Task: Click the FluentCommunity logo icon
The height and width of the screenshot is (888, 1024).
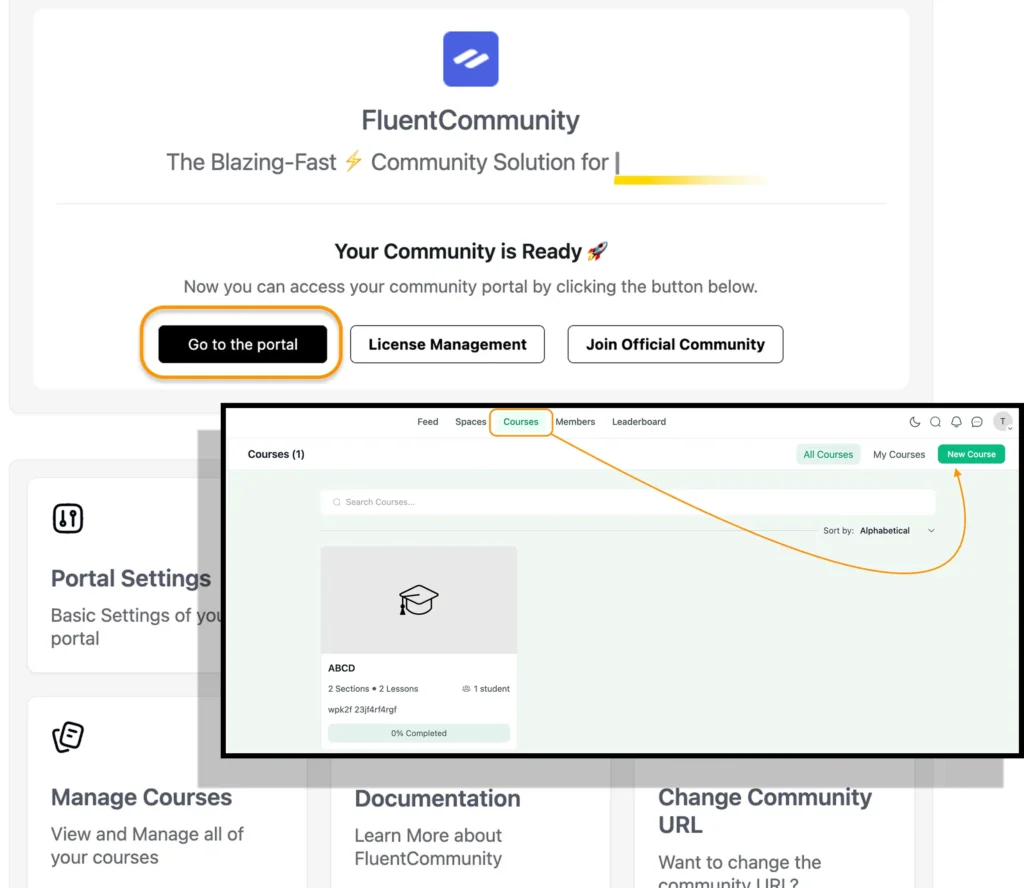Action: point(470,59)
